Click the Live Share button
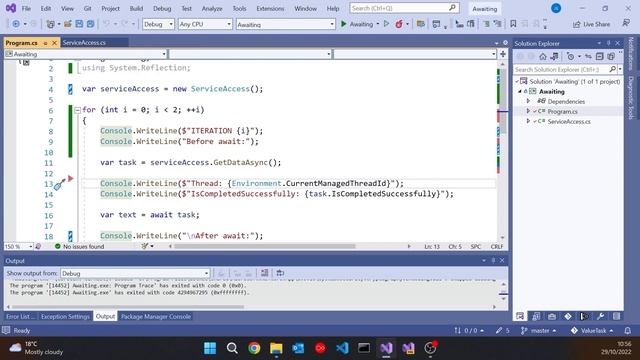640x360 pixels. [x=591, y=24]
